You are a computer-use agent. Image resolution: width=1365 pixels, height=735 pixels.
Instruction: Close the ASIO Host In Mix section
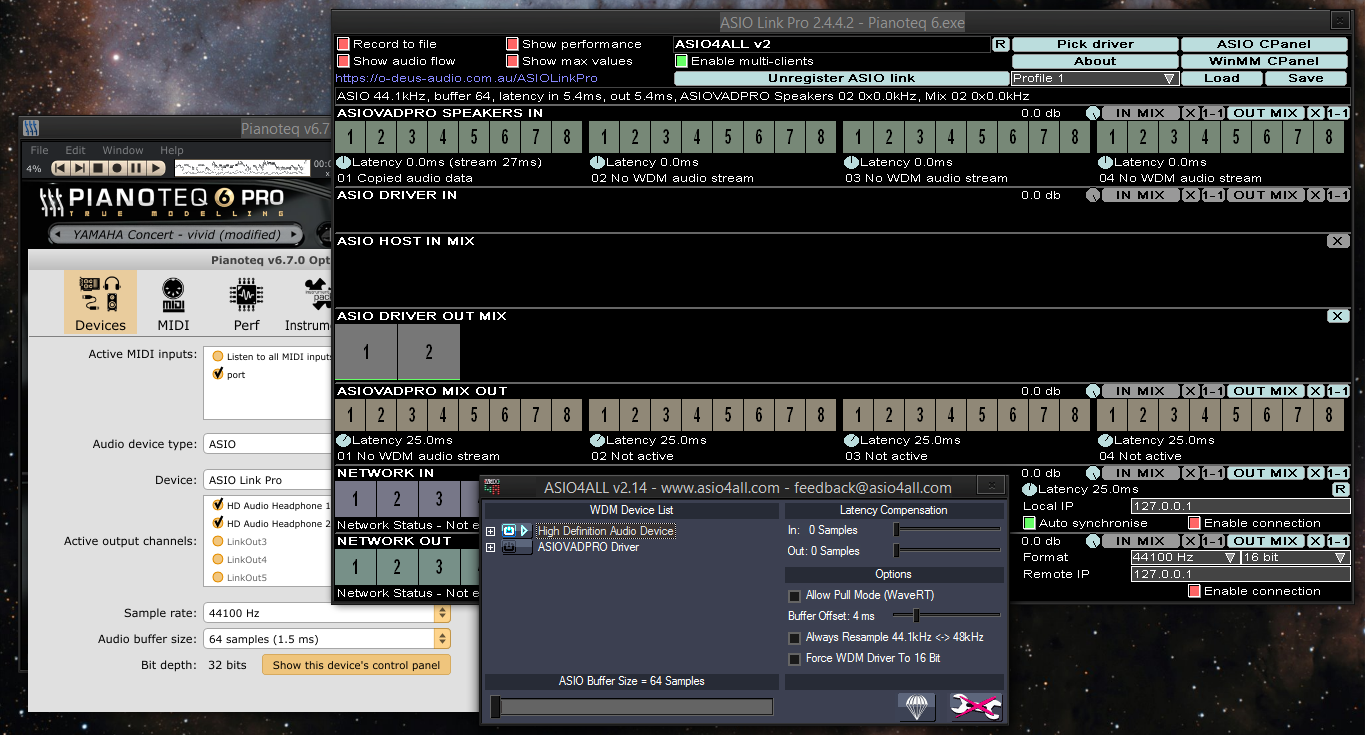point(1338,241)
